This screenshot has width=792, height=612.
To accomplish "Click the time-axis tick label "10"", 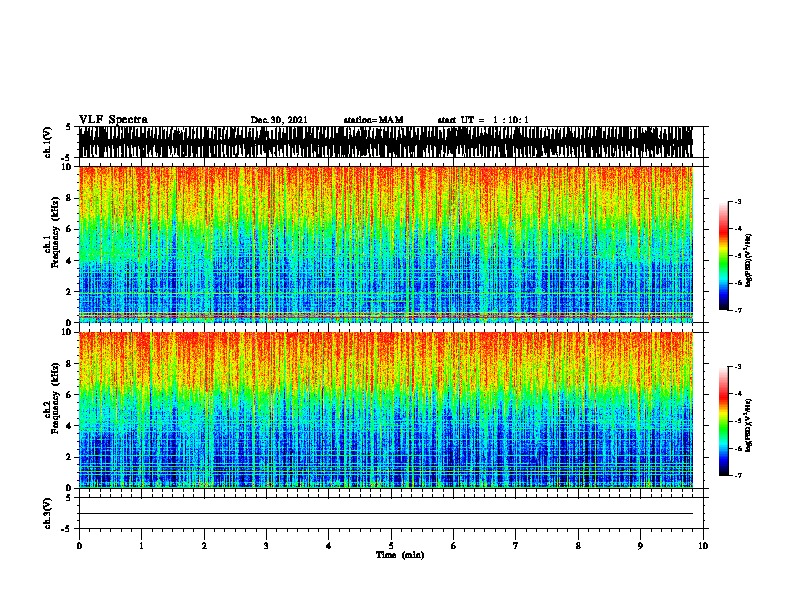I will pyautogui.click(x=703, y=546).
